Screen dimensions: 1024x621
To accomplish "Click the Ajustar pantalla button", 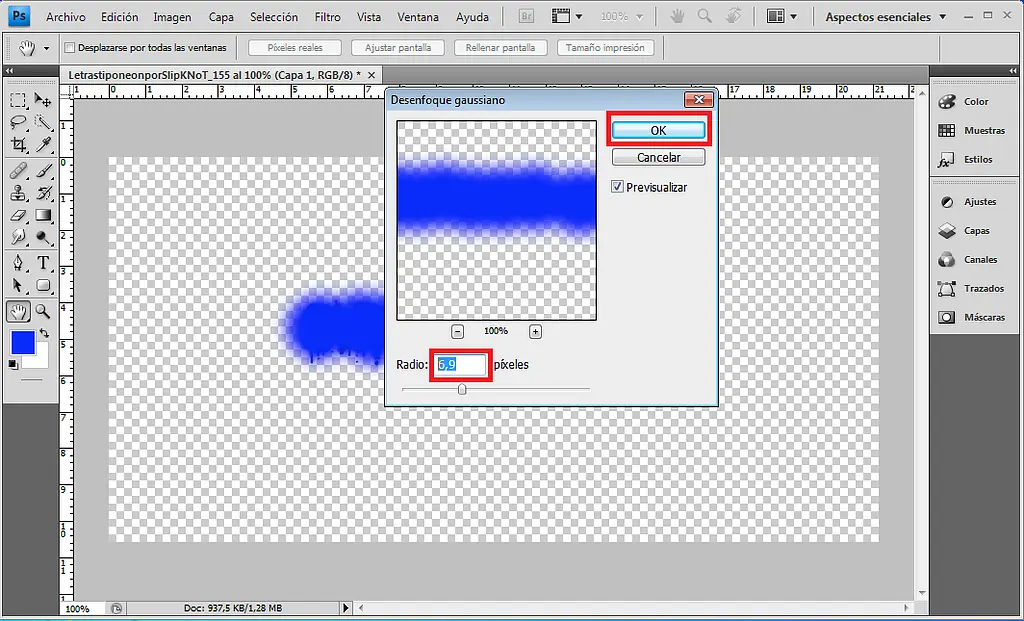I will (397, 47).
